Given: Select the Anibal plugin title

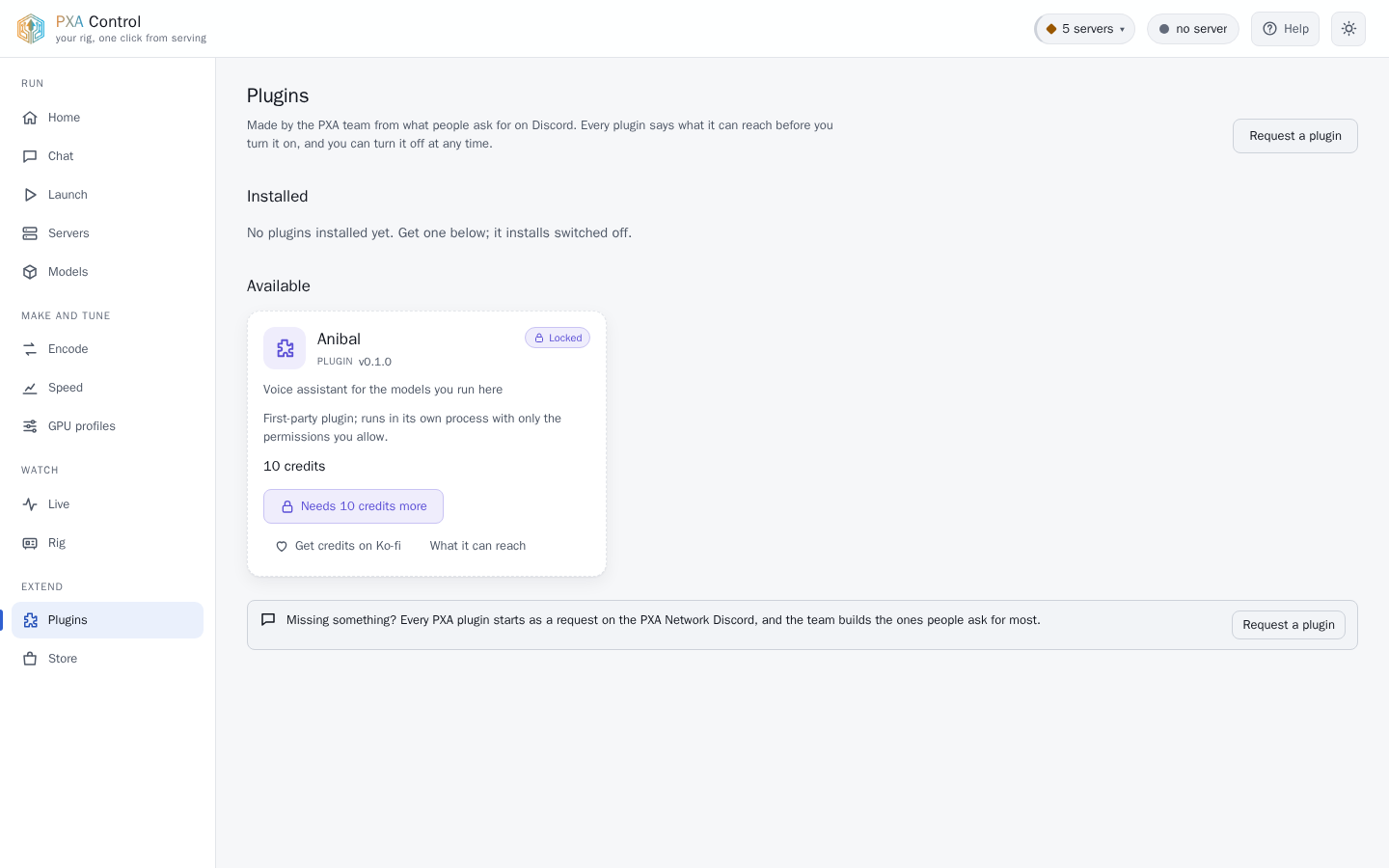Looking at the screenshot, I should [x=339, y=339].
